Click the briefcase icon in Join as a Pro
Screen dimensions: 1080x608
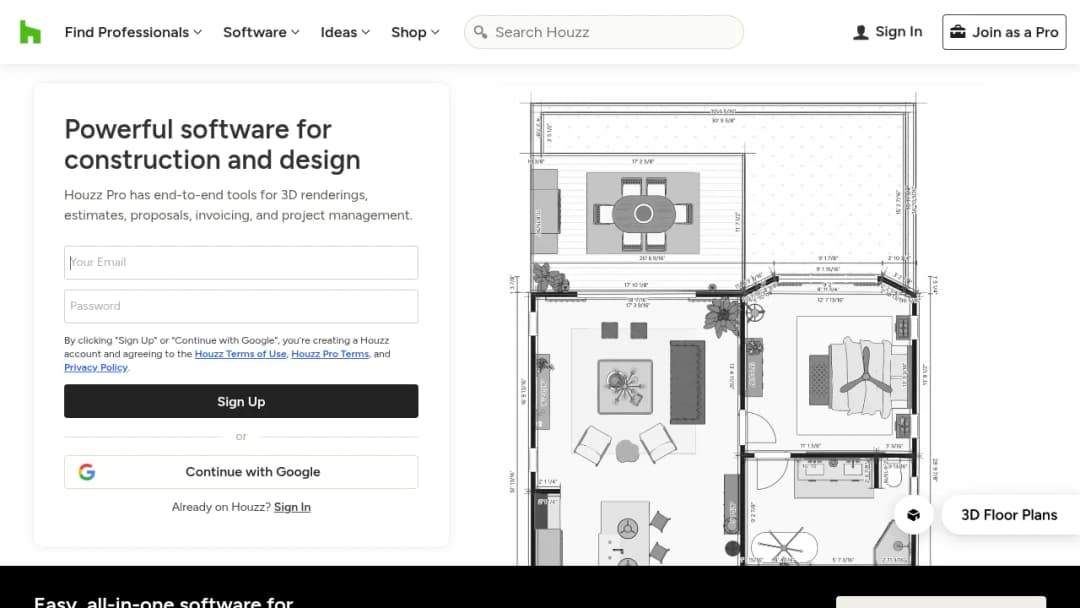[957, 32]
